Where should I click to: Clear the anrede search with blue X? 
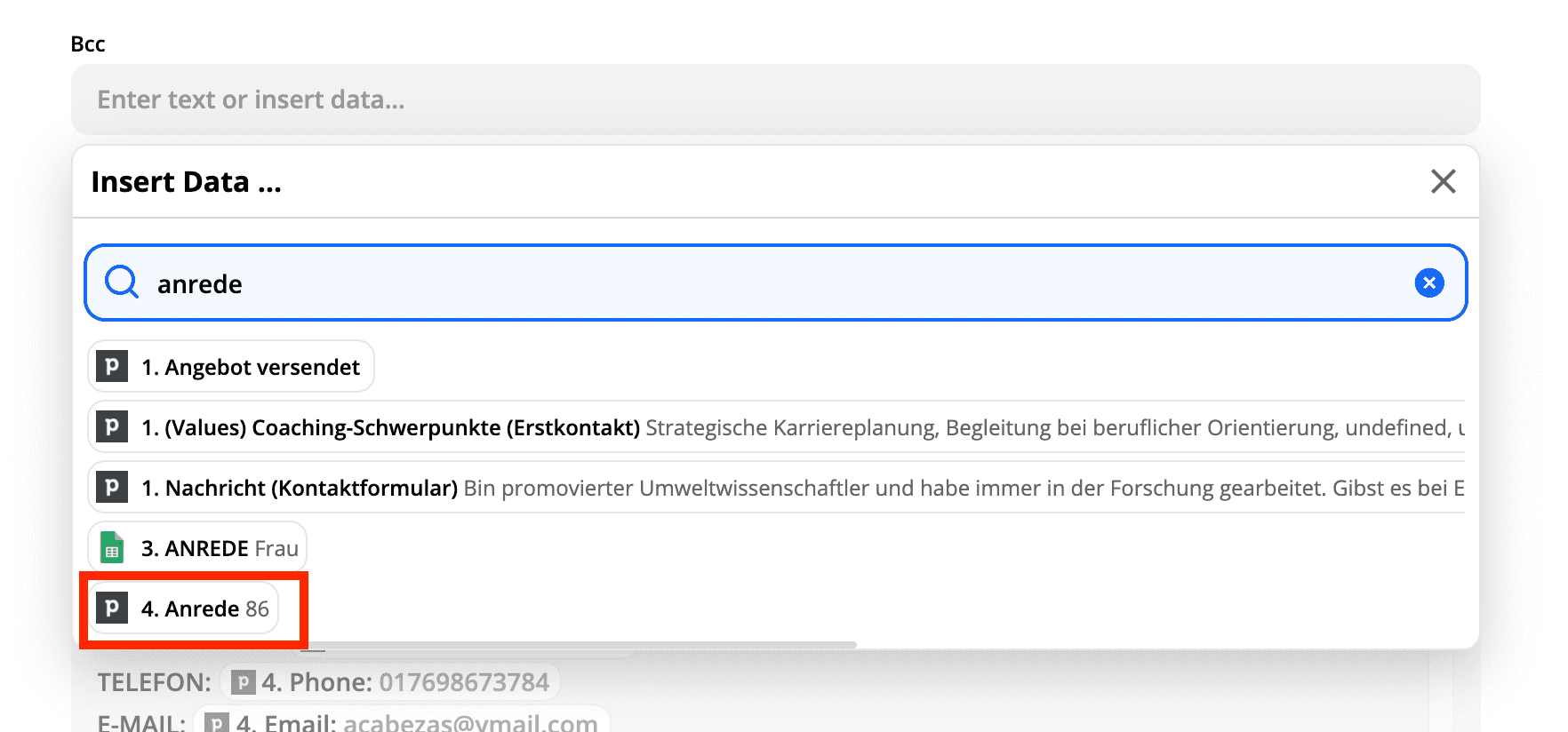point(1429,283)
